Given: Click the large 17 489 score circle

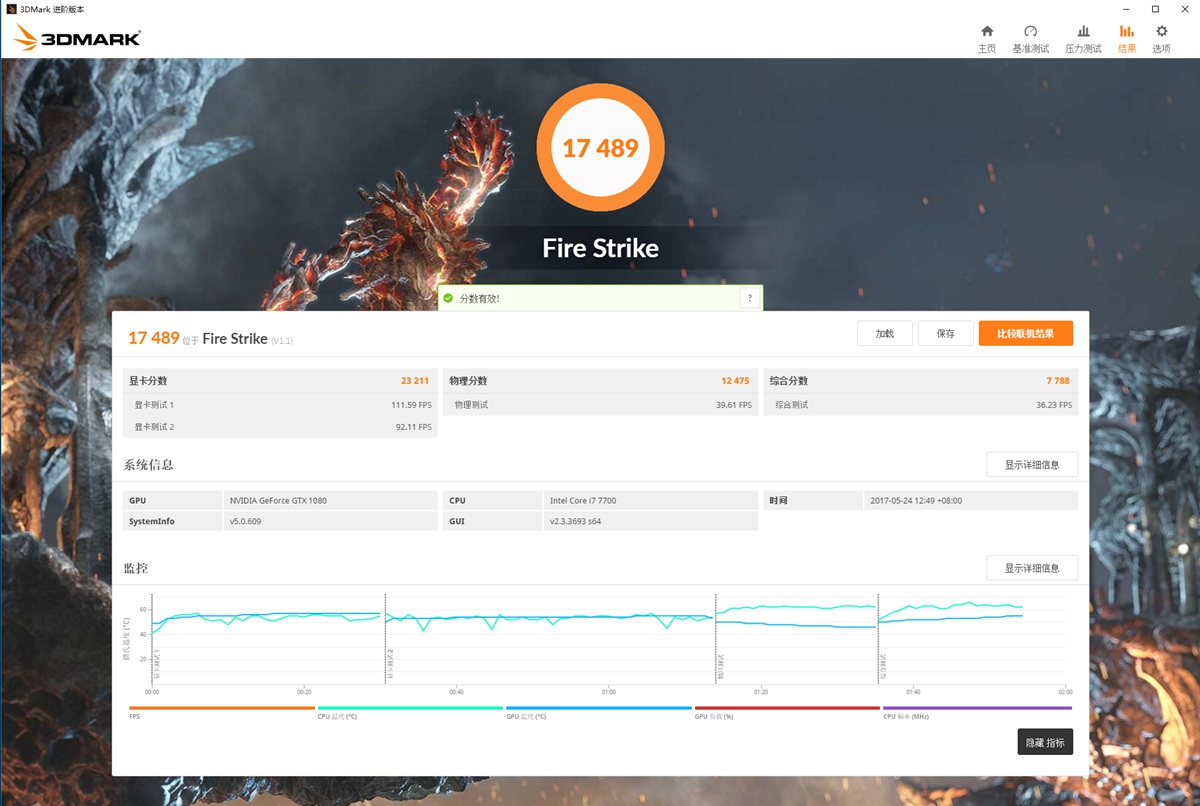Looking at the screenshot, I should 600,148.
